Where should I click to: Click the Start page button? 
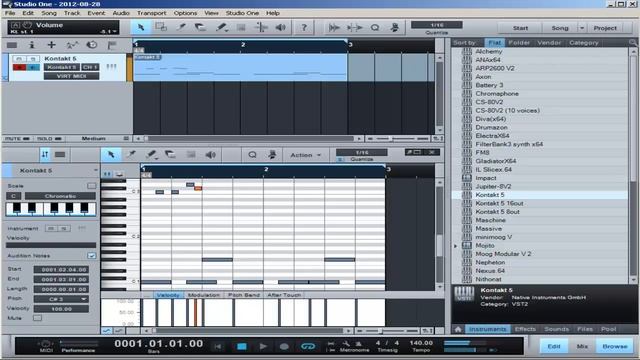pyautogui.click(x=520, y=28)
